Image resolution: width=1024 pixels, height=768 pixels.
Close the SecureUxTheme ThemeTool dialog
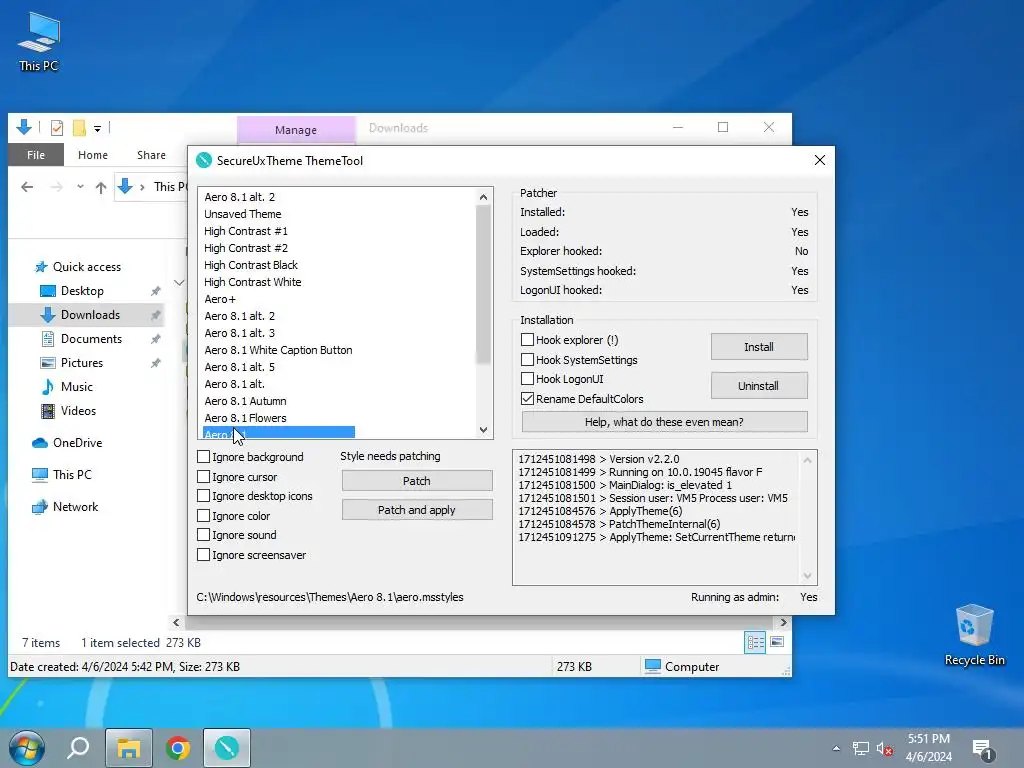pyautogui.click(x=820, y=160)
